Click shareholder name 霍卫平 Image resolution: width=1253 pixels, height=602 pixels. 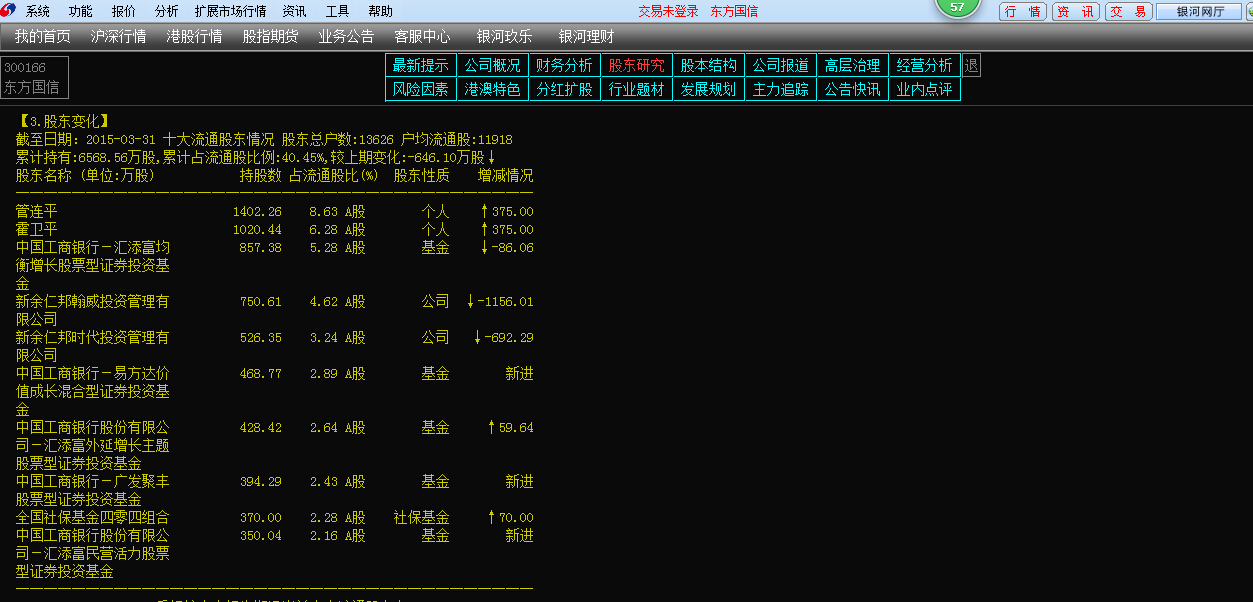click(x=37, y=230)
